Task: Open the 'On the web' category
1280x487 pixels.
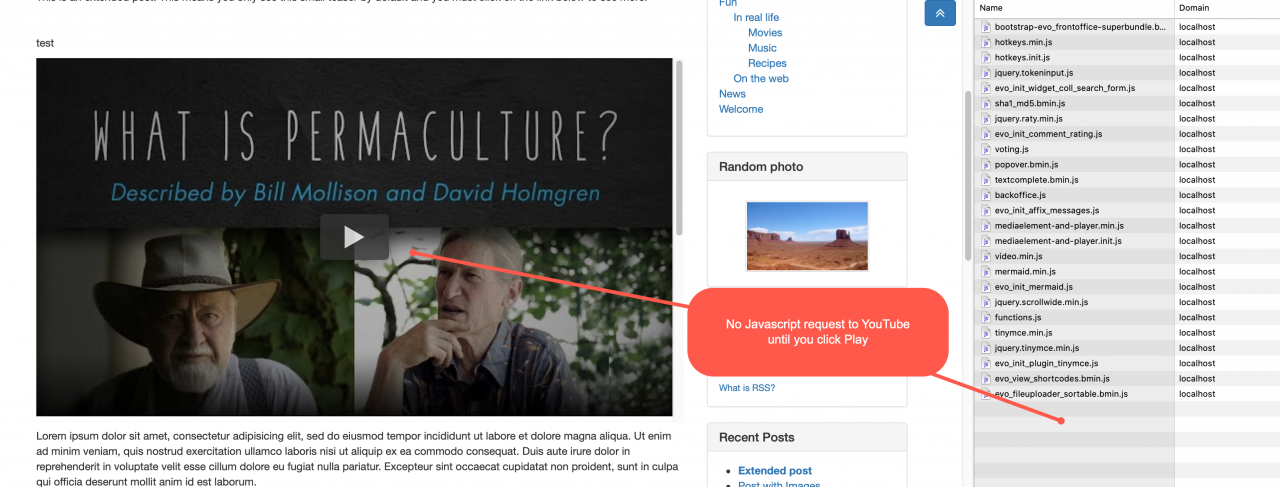Action: [761, 78]
